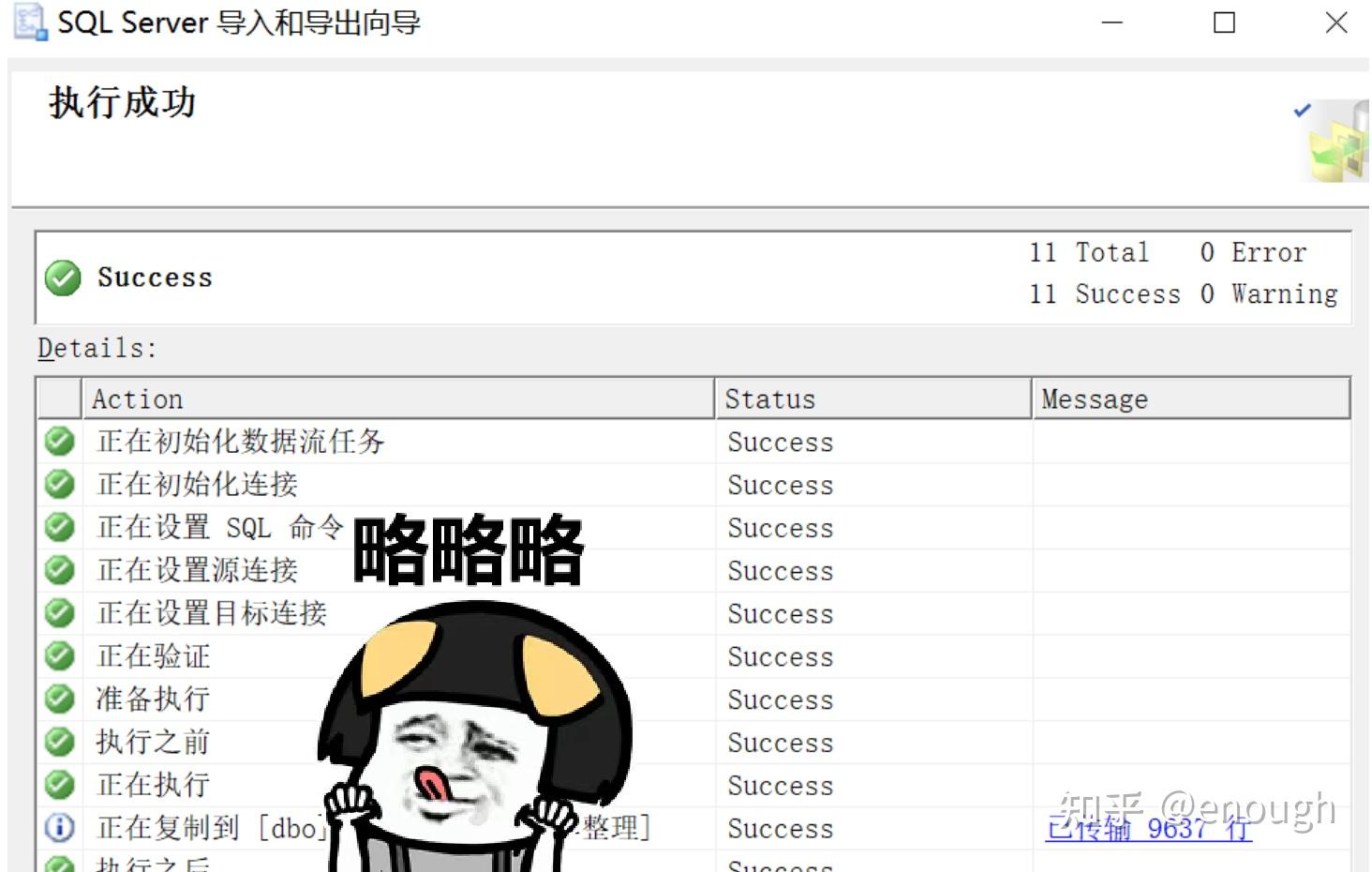This screenshot has height=872, width=1372.
Task: Click the 执行成功 page heading
Action: (123, 102)
